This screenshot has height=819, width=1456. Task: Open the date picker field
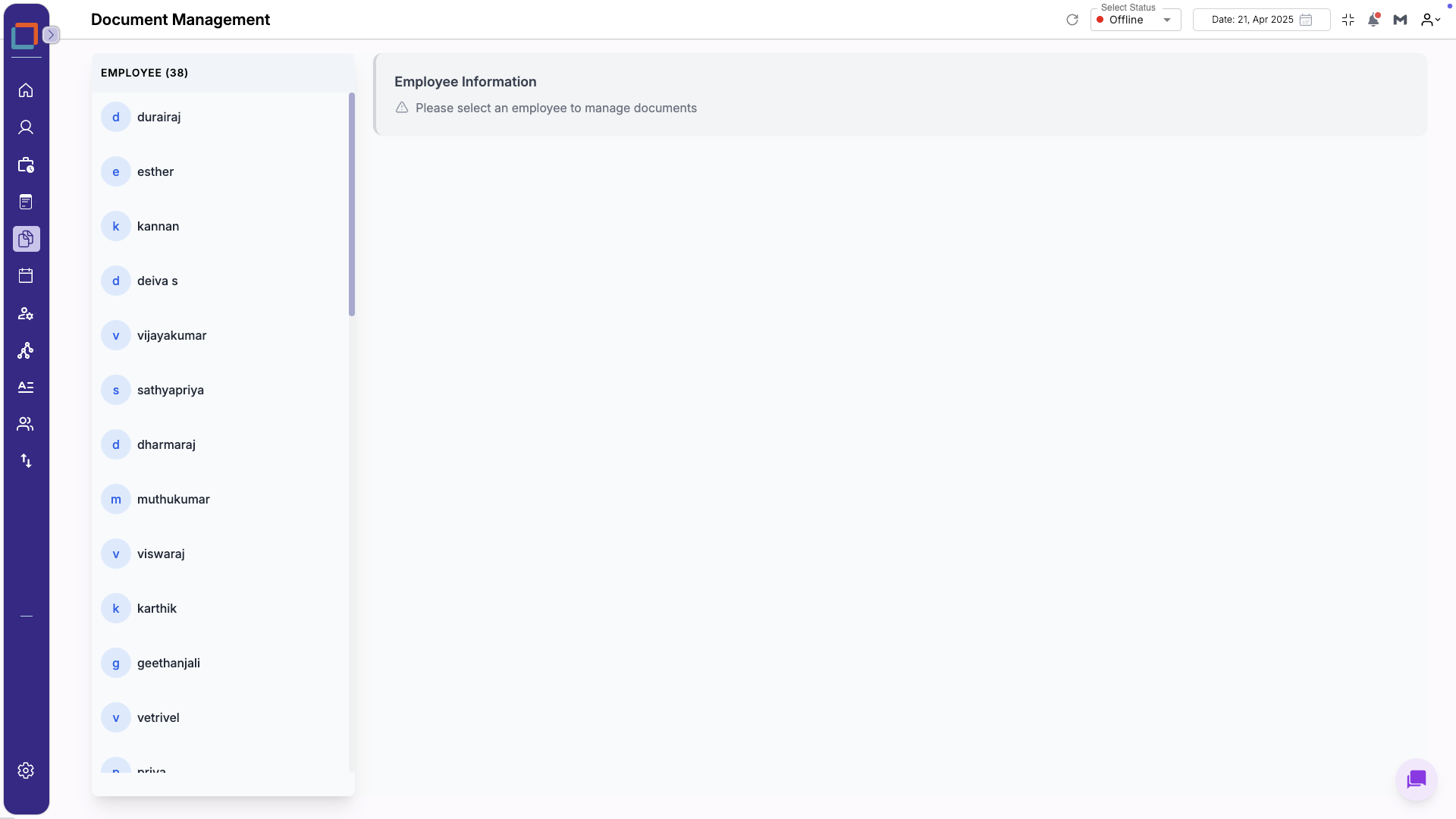pos(1260,20)
